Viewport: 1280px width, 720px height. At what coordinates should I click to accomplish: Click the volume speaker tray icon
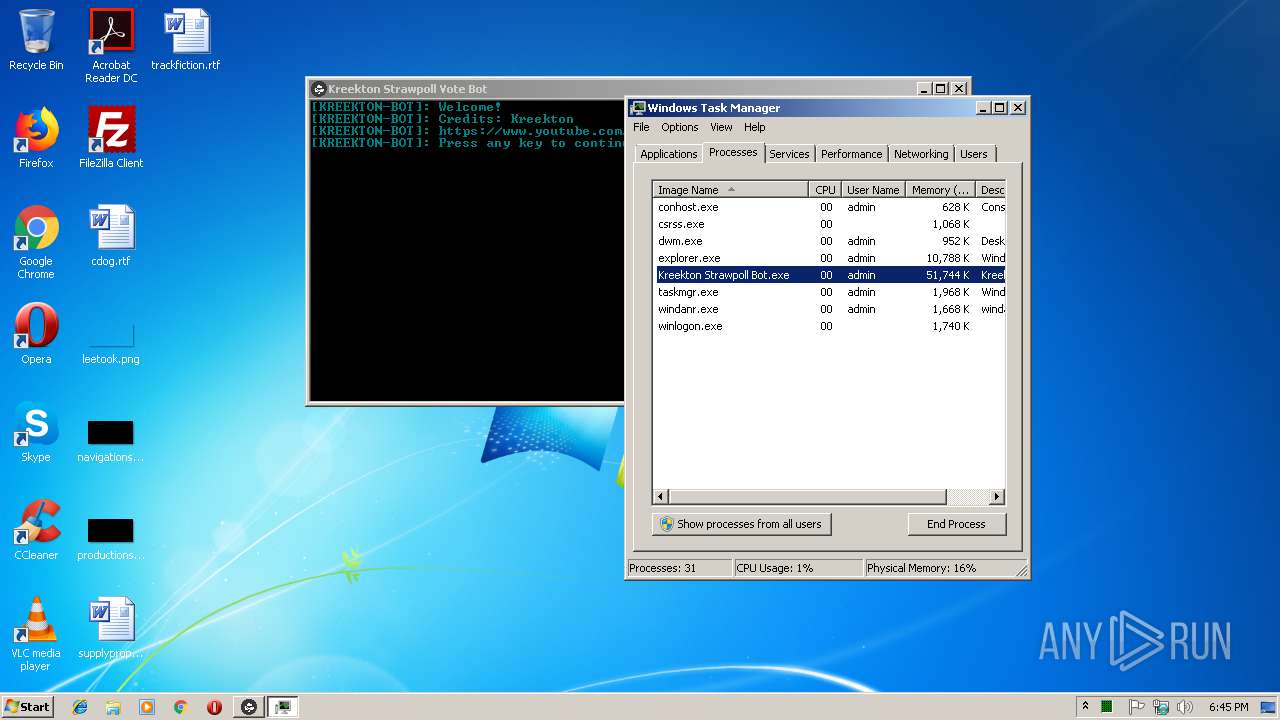[1185, 707]
